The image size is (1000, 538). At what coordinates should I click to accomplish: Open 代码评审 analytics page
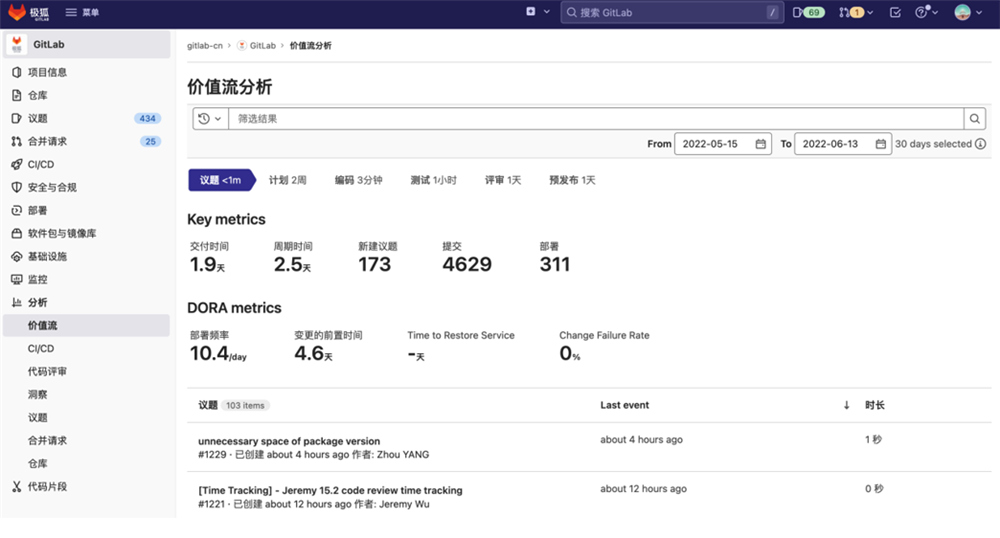[47, 372]
